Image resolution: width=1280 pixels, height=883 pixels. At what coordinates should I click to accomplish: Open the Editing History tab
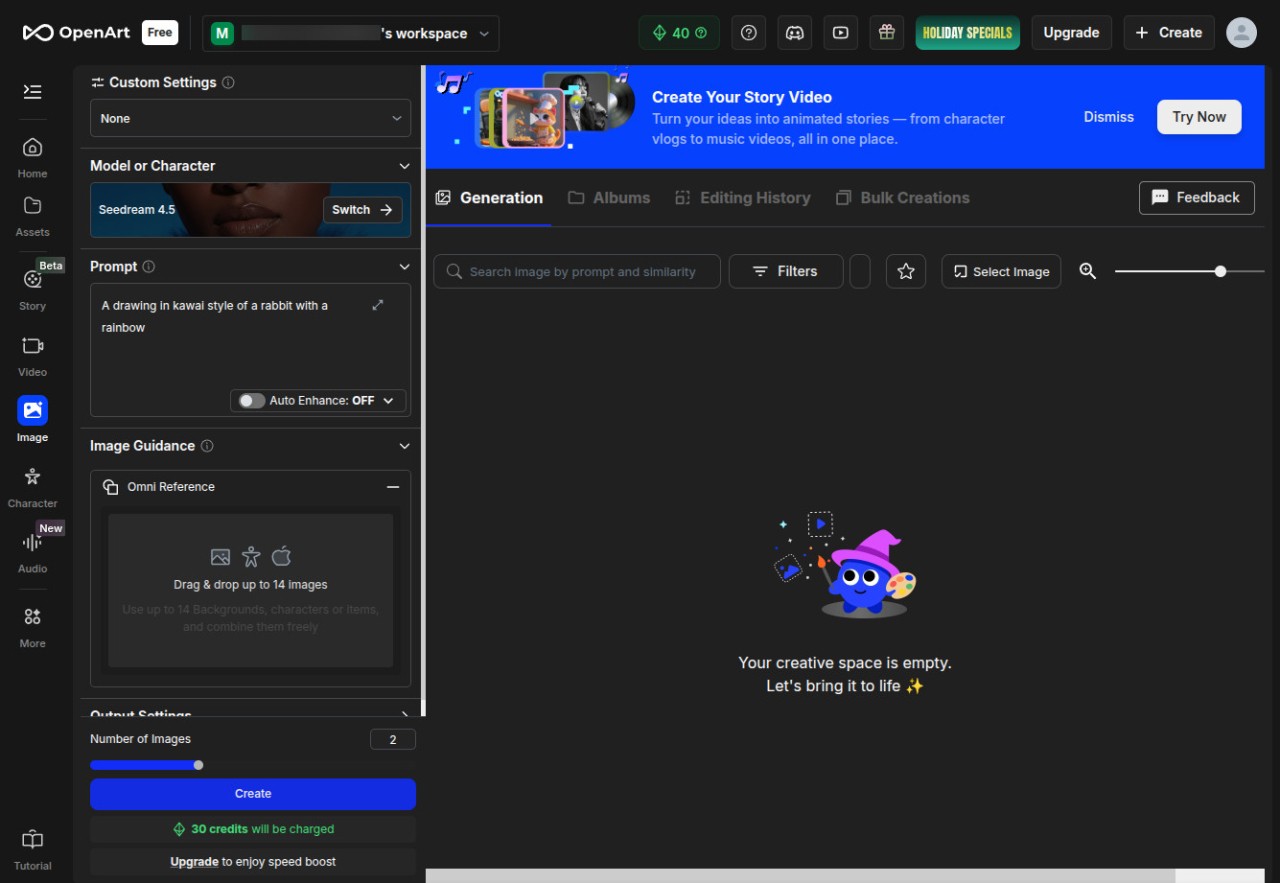click(x=742, y=198)
